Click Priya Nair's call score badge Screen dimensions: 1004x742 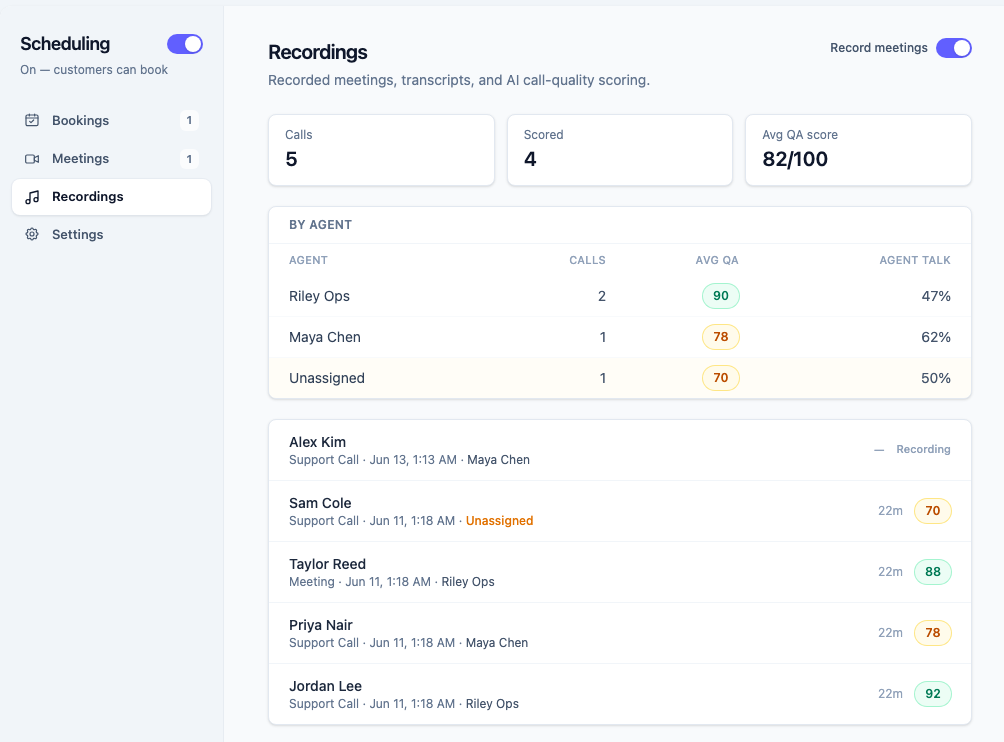(x=933, y=633)
